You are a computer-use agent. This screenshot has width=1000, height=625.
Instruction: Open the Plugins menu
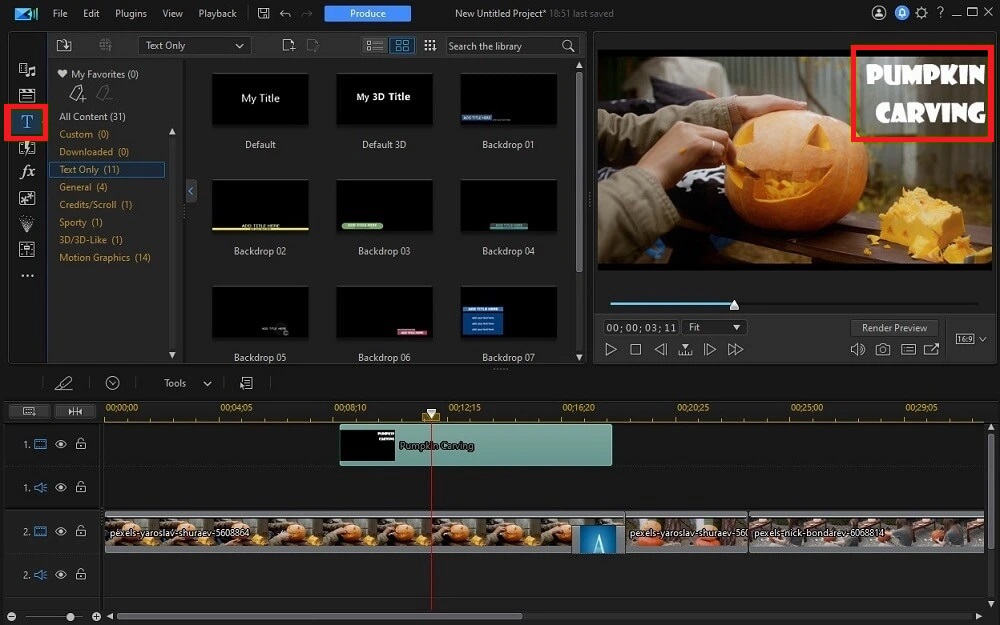133,13
